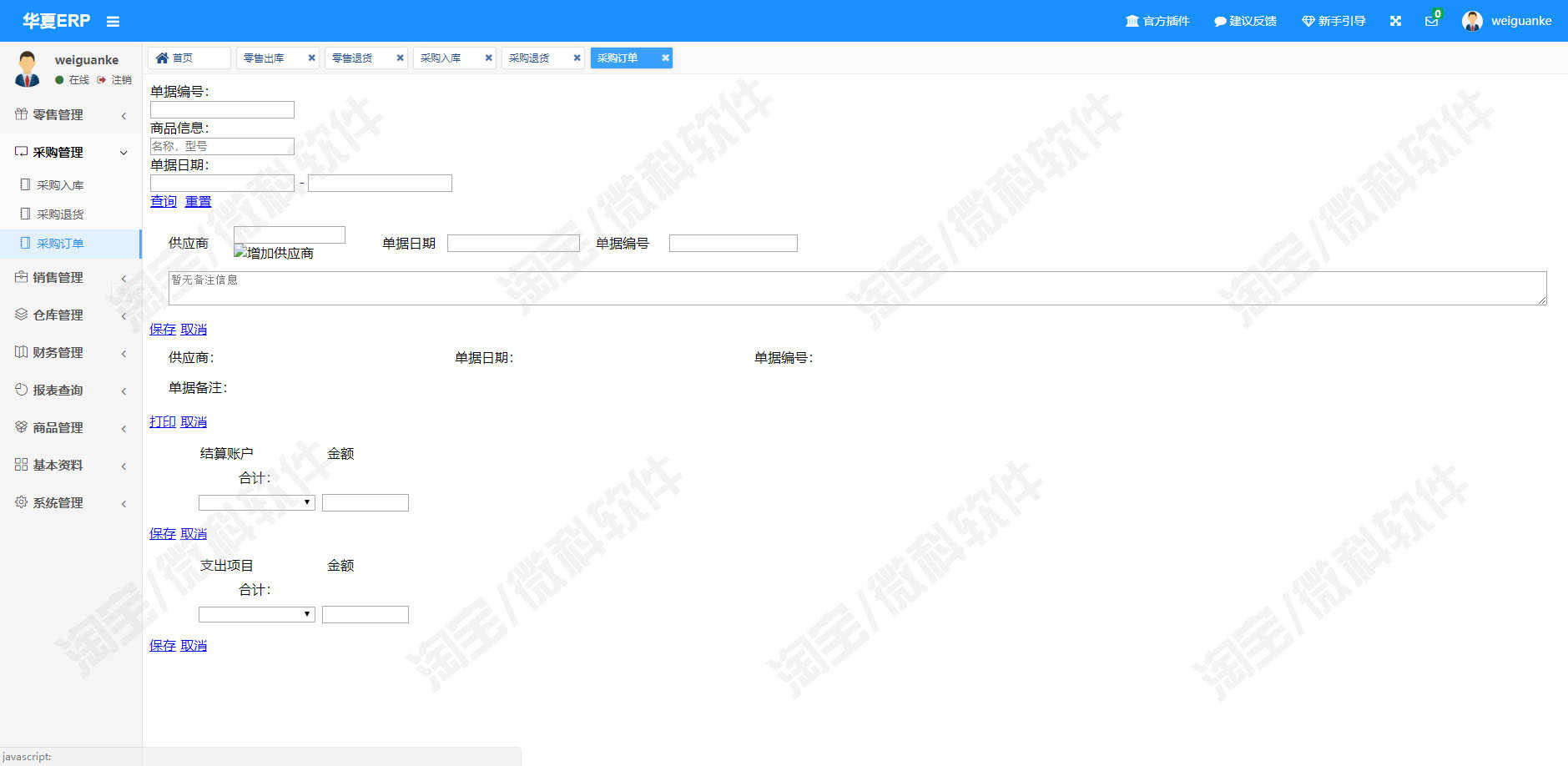The width and height of the screenshot is (1568, 766).
Task: Expand the 仓库管理 menu chevron
Action: (x=124, y=315)
